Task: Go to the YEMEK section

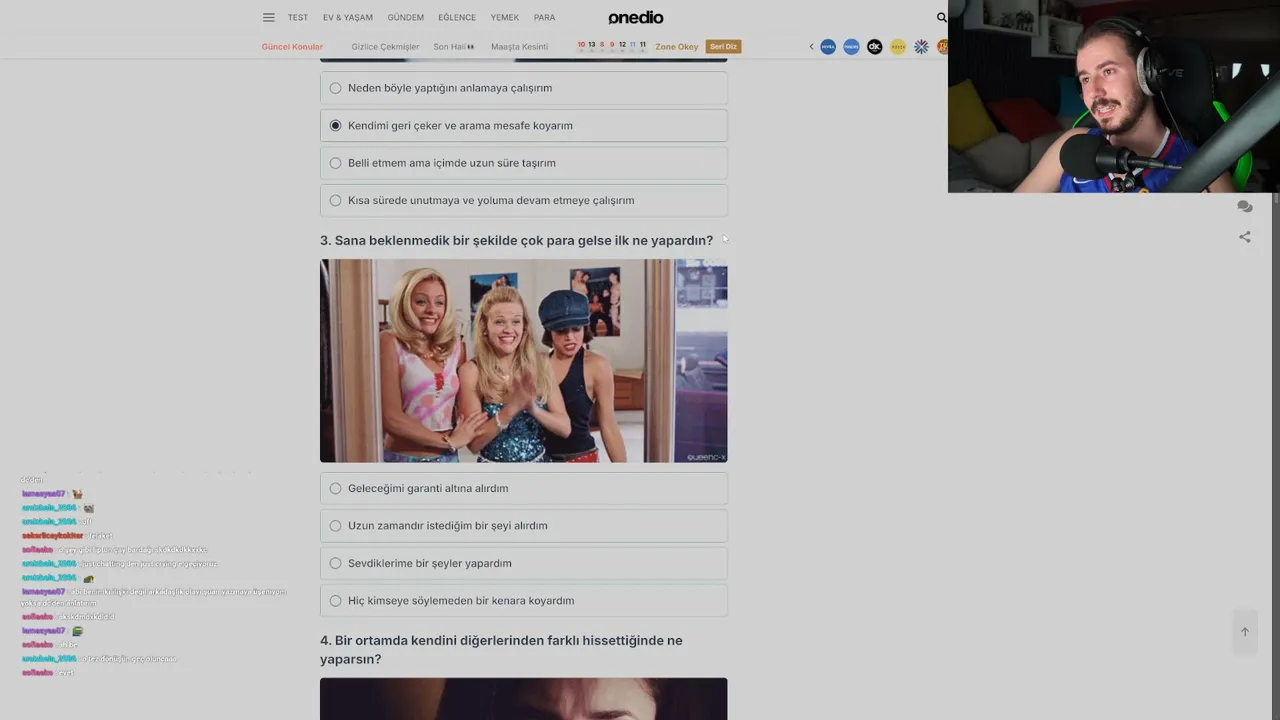Action: [505, 17]
